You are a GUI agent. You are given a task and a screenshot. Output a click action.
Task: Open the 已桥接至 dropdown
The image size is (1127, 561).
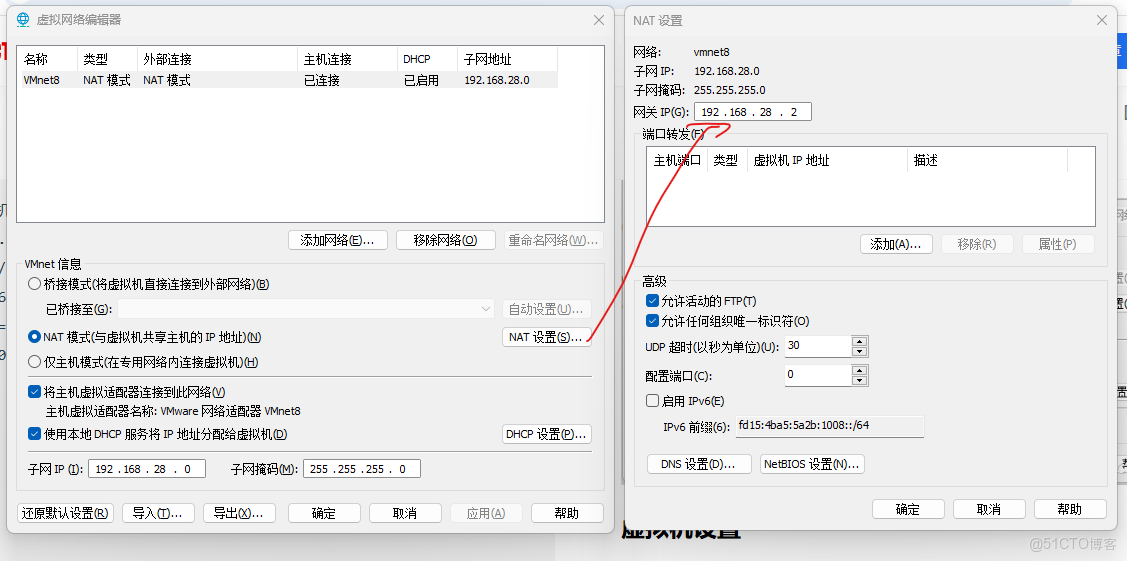click(306, 309)
